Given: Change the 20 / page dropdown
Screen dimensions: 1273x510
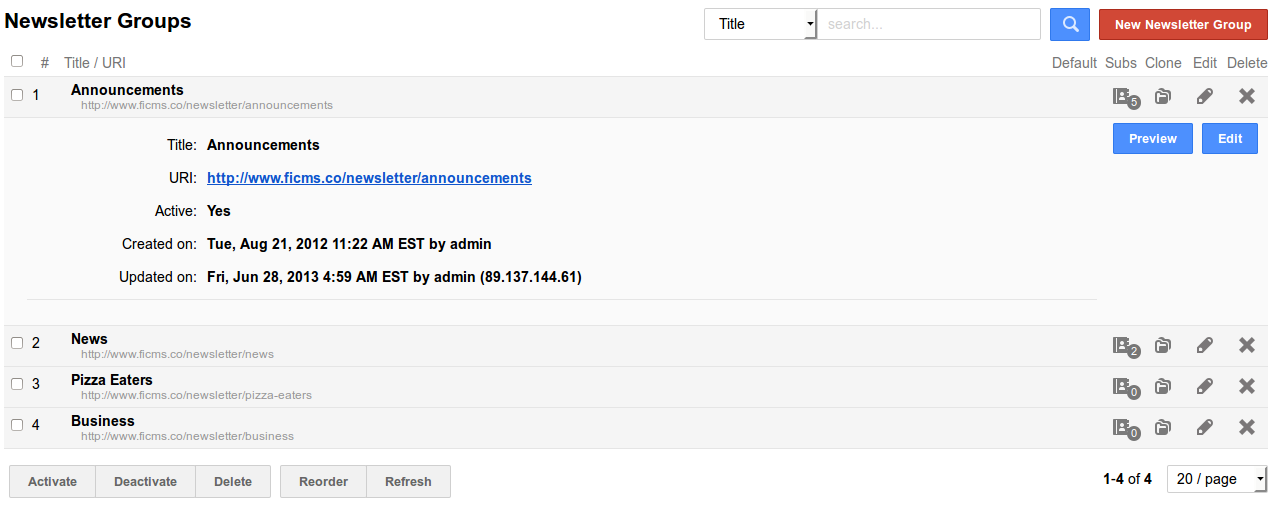Looking at the screenshot, I should click(1217, 479).
